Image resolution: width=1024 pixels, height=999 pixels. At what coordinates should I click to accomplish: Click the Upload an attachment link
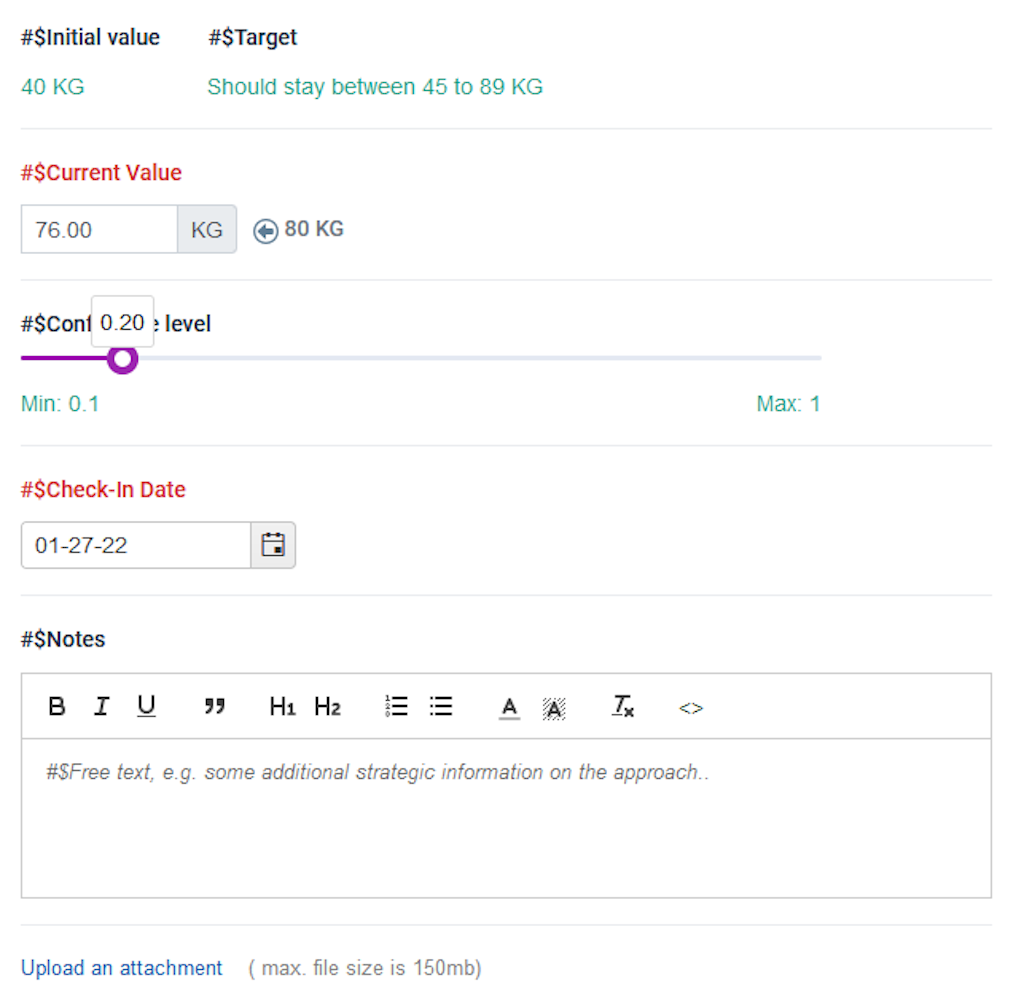pos(120,967)
